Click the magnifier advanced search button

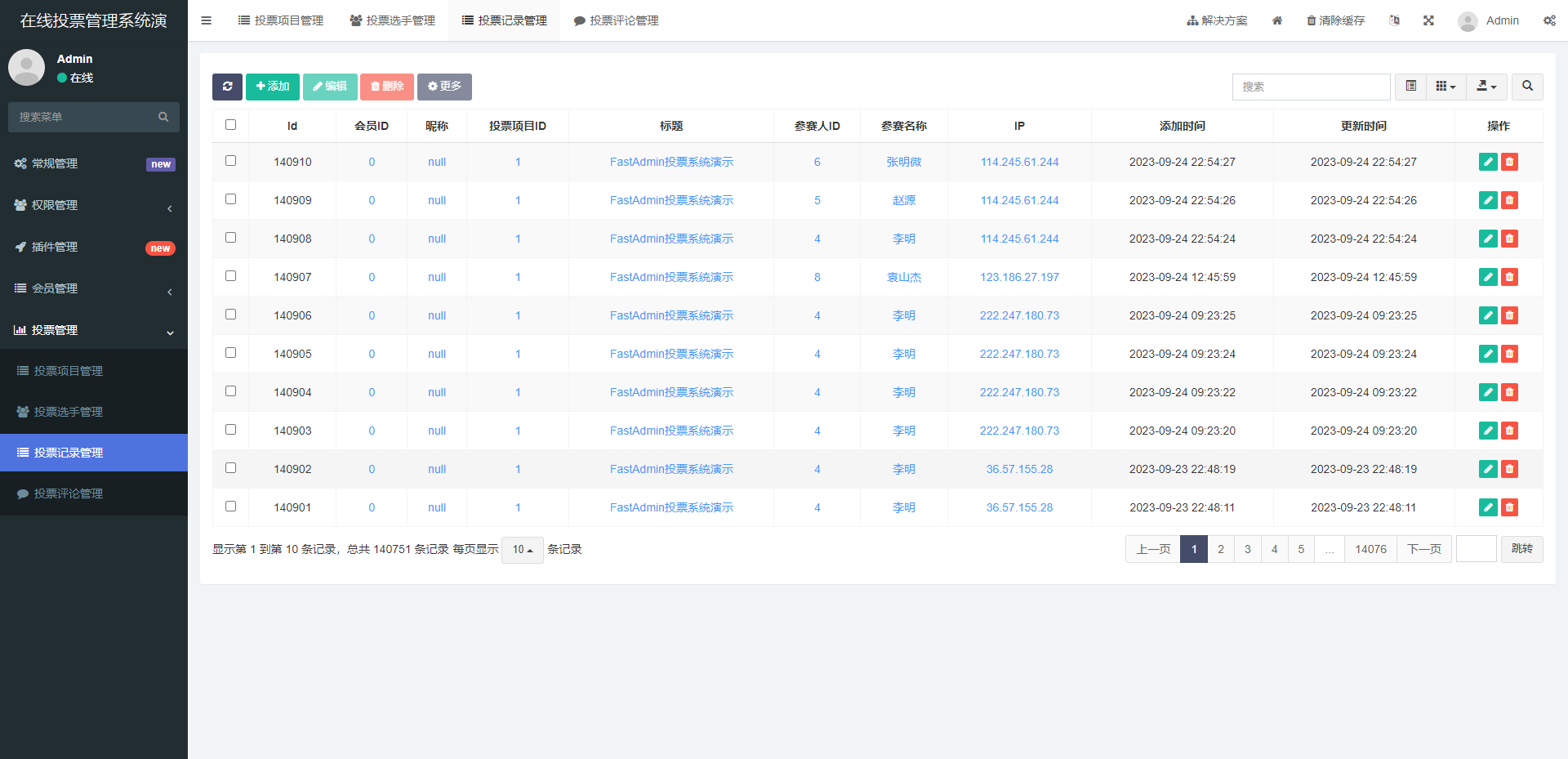click(x=1527, y=87)
